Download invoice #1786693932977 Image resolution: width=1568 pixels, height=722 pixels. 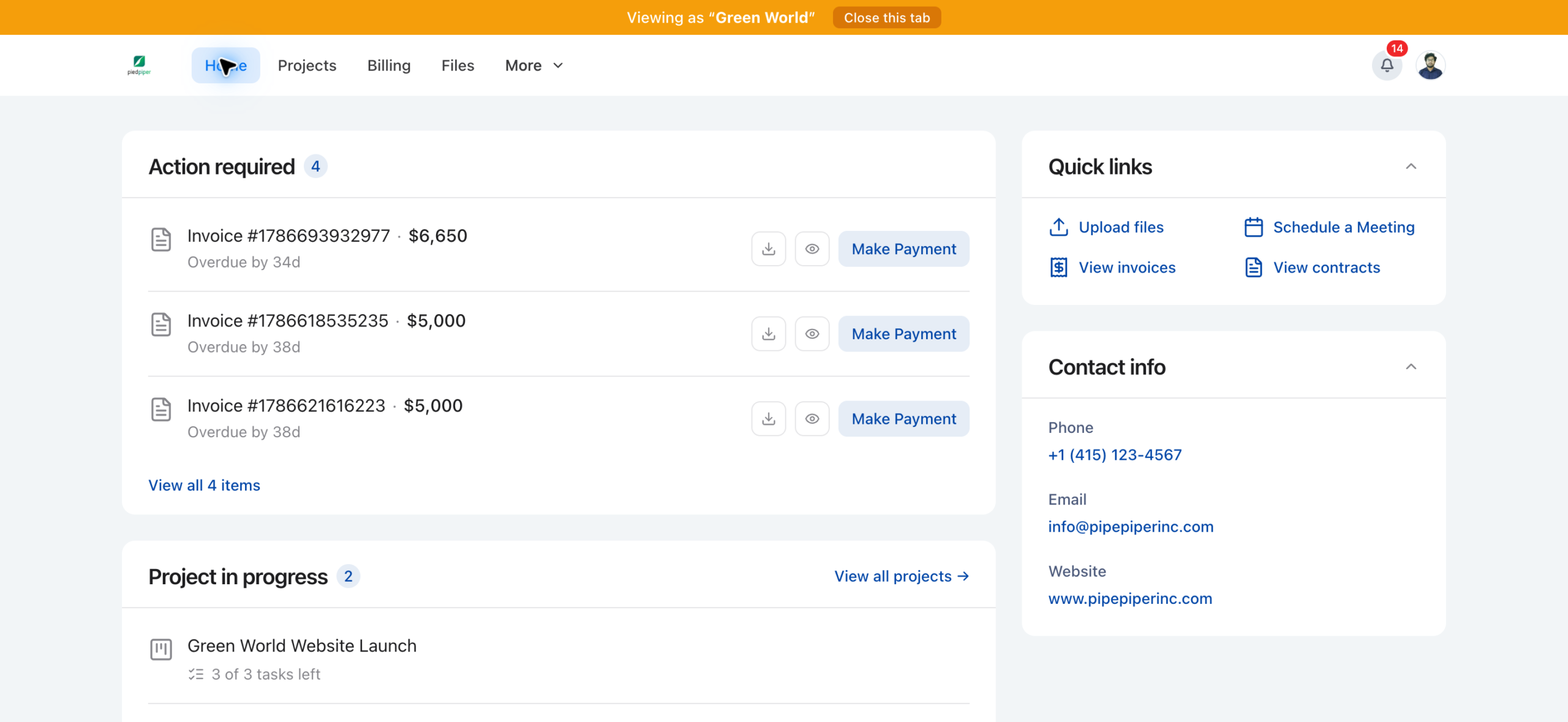tap(768, 249)
